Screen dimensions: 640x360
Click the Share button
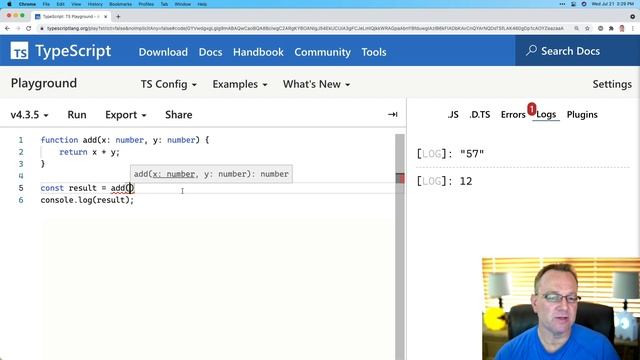pyautogui.click(x=178, y=115)
